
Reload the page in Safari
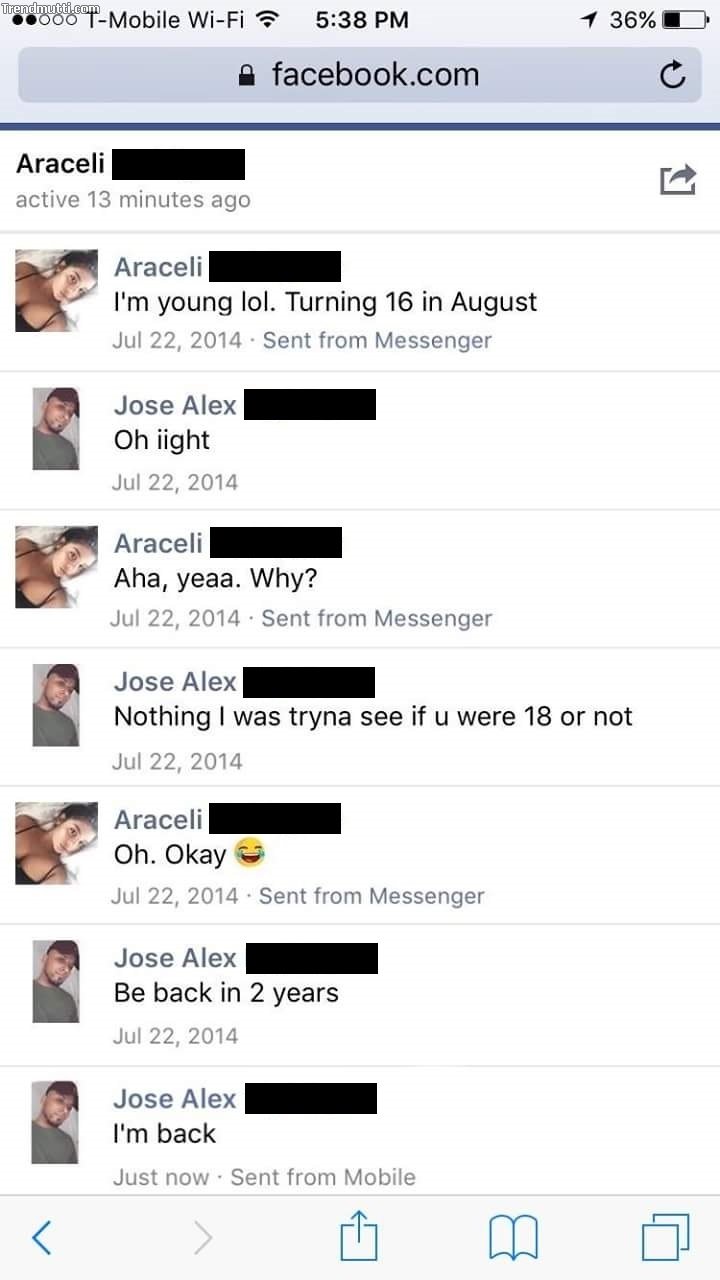tap(673, 75)
